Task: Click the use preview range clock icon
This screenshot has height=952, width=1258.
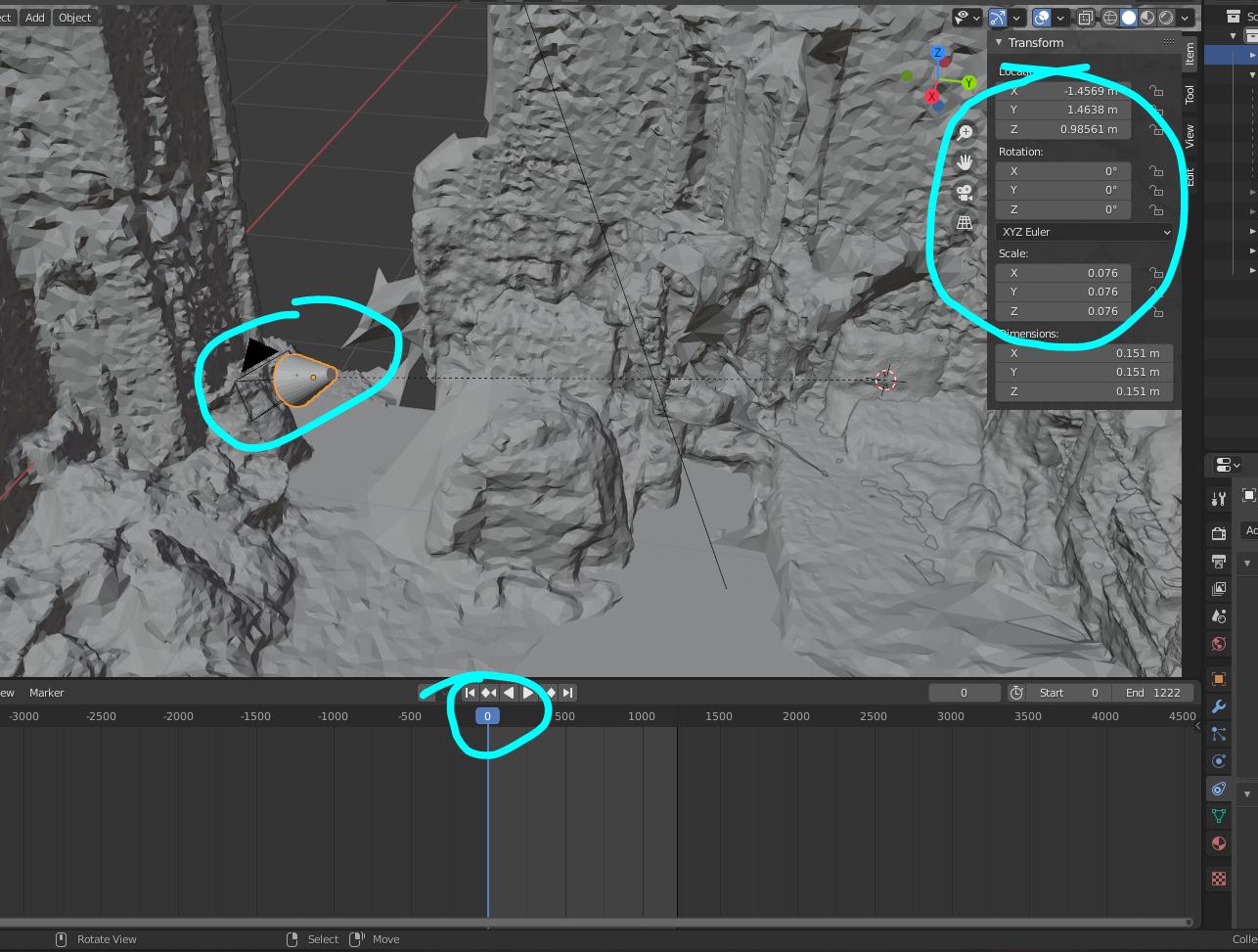Action: coord(1016,693)
